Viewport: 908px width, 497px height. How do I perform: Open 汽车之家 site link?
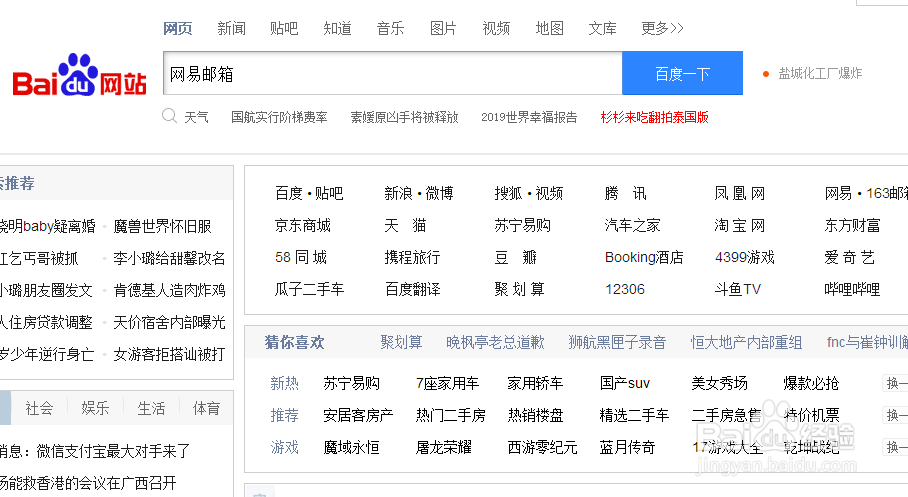tap(632, 225)
